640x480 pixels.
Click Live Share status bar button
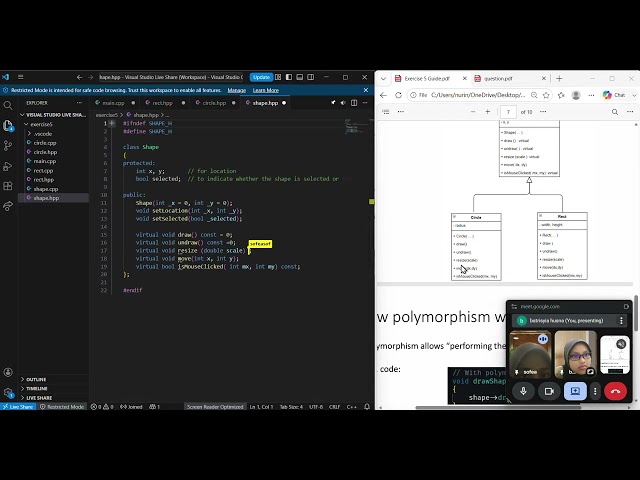18,407
